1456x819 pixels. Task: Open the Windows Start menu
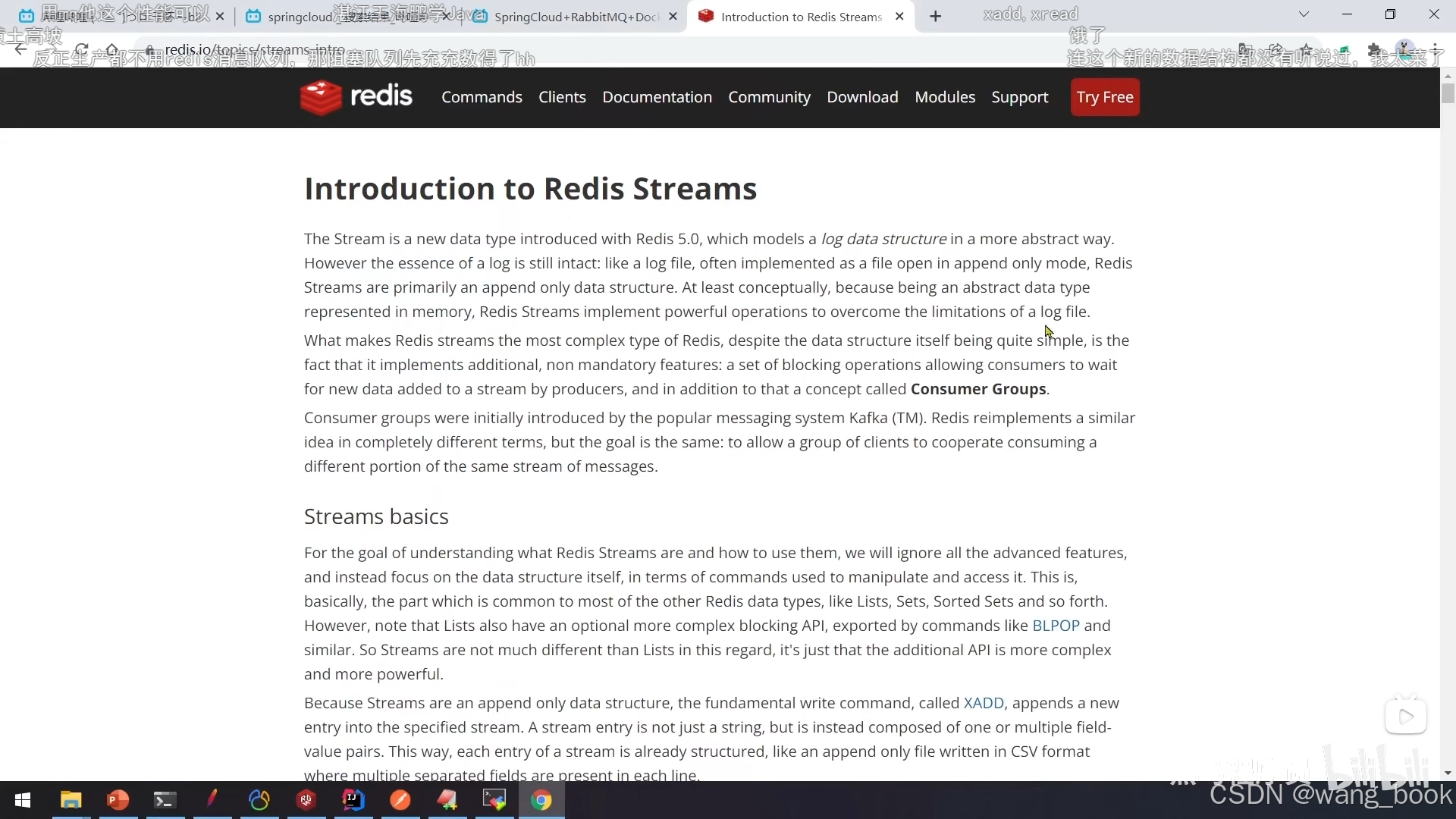click(x=23, y=800)
